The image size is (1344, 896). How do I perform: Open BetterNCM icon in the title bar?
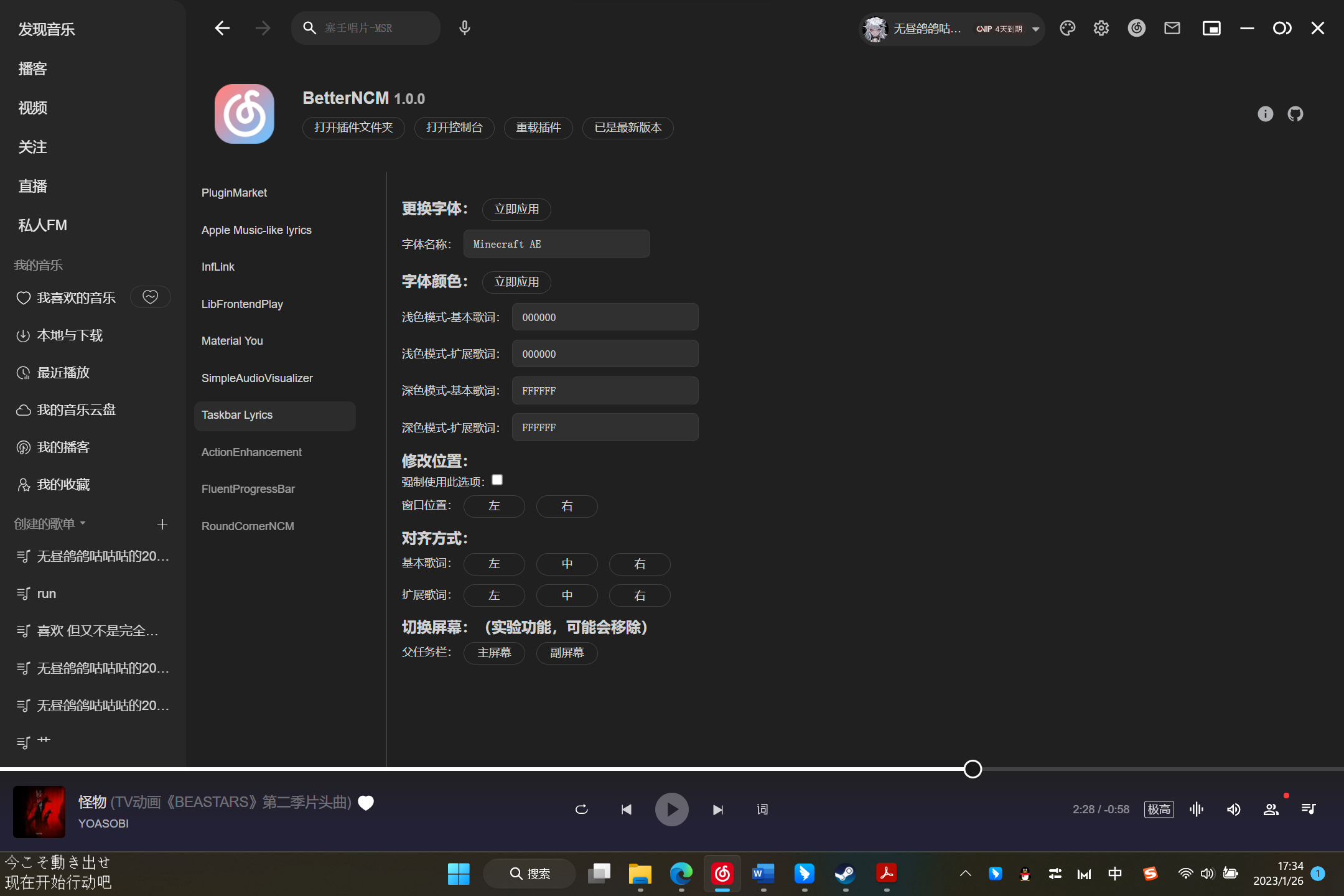tap(1137, 28)
